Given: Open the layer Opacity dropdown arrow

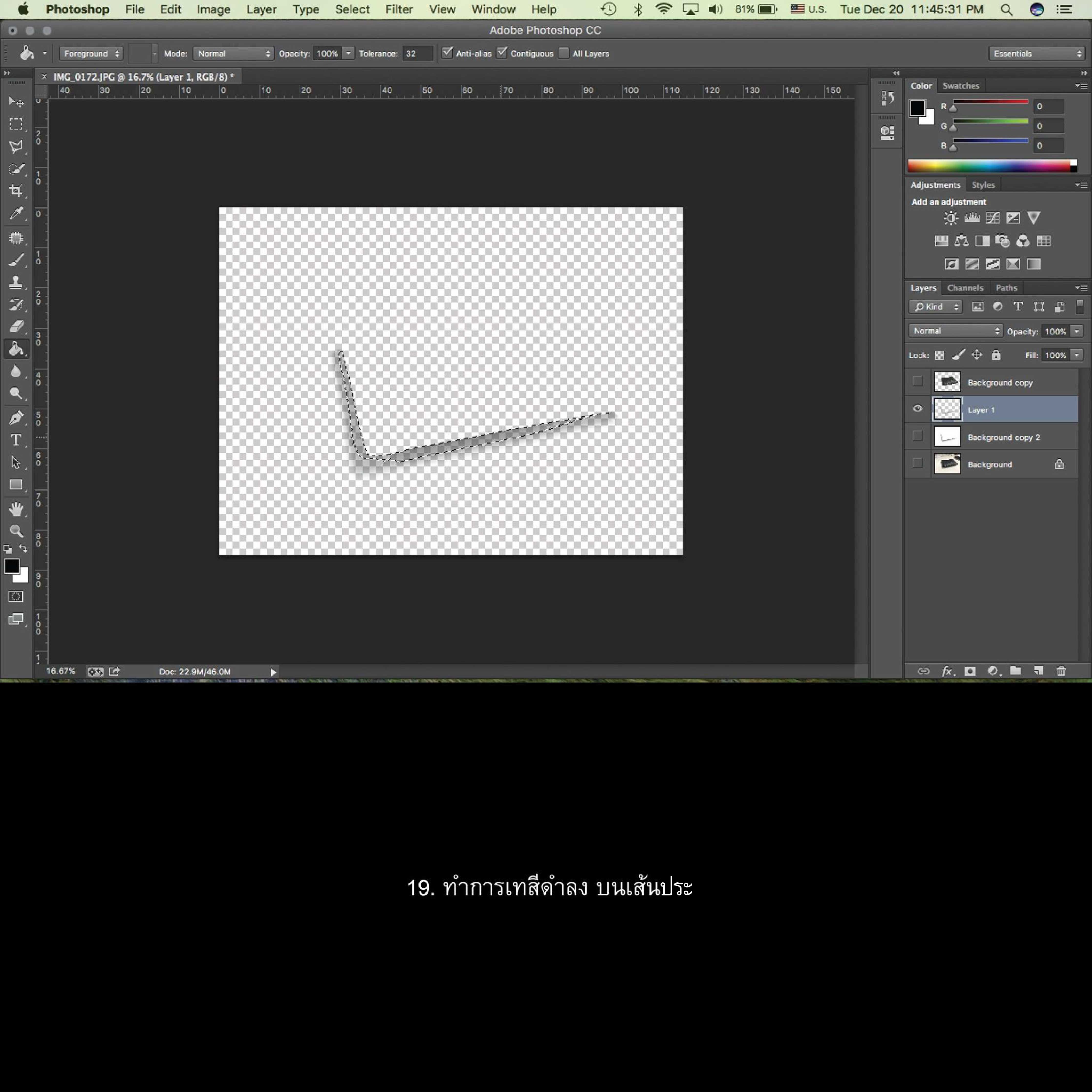Looking at the screenshot, I should [x=1077, y=331].
